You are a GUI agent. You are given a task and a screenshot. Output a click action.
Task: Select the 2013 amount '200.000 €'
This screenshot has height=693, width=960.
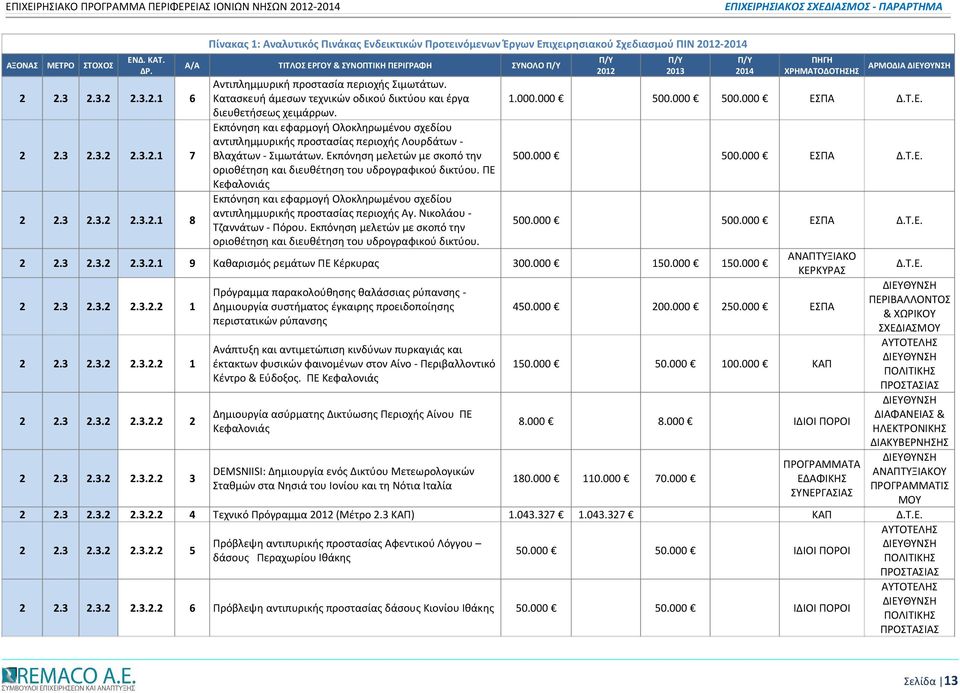click(675, 307)
